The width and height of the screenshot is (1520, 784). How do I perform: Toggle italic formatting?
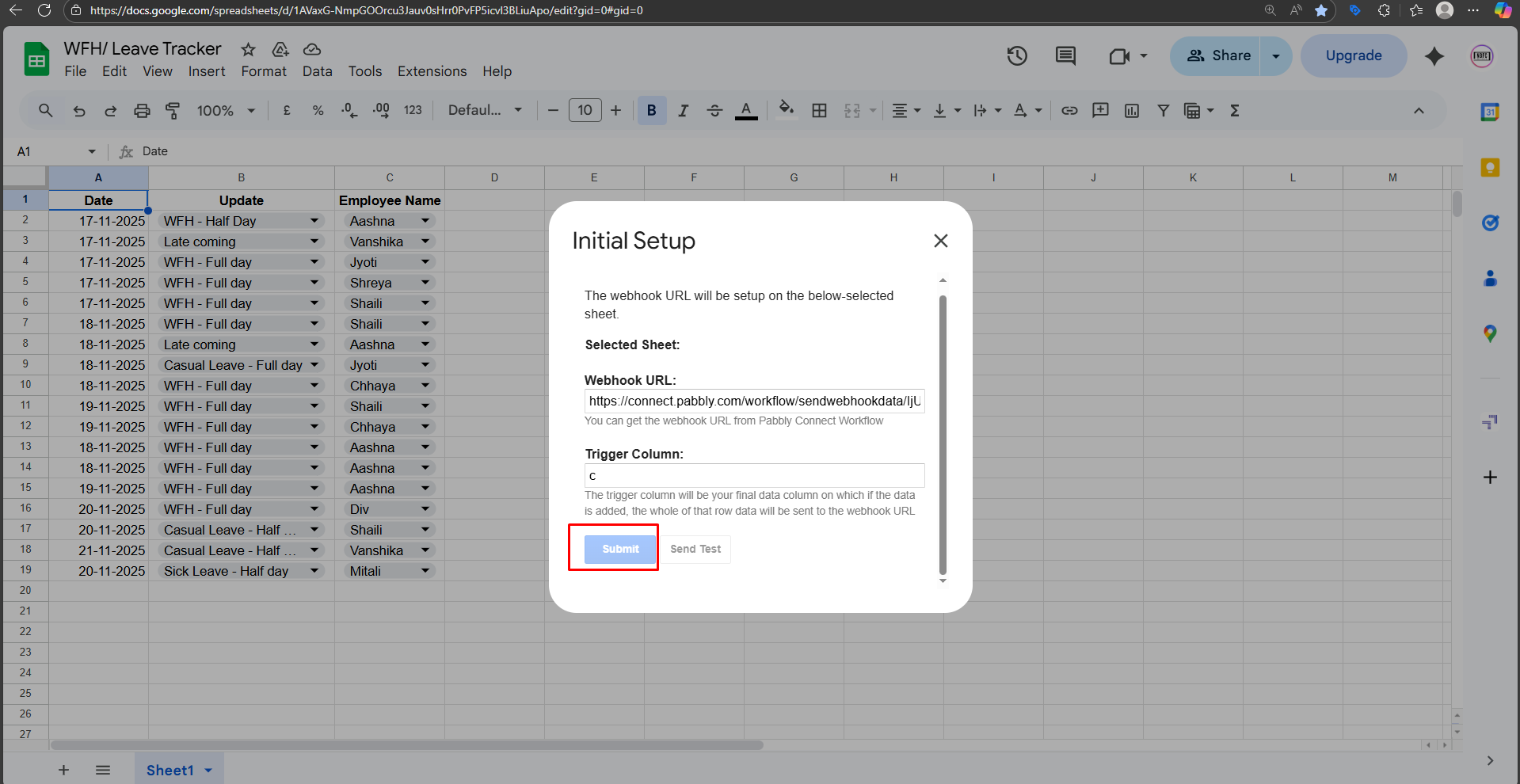pos(683,111)
